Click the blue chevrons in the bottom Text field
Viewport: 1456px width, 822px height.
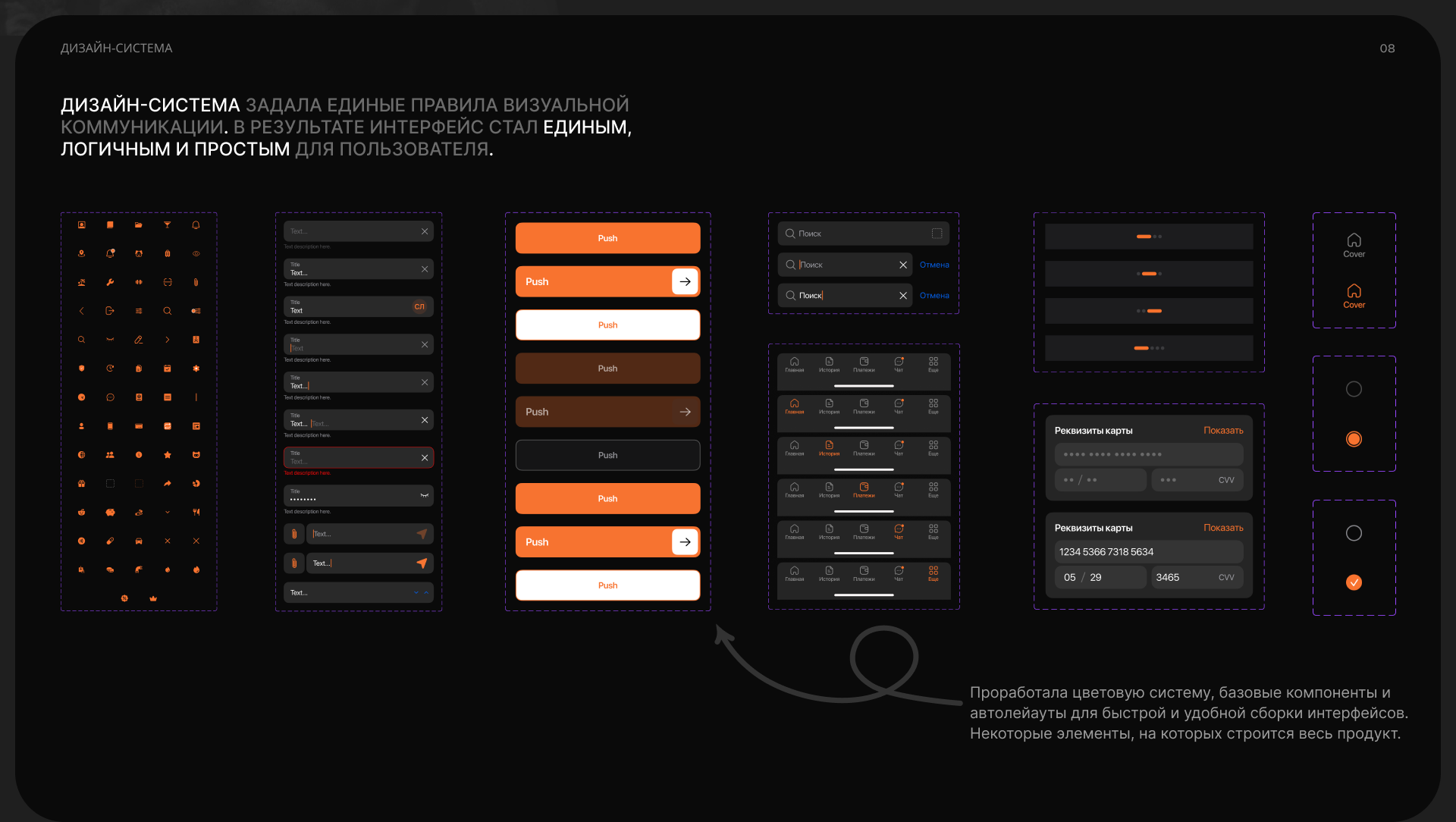(x=421, y=593)
